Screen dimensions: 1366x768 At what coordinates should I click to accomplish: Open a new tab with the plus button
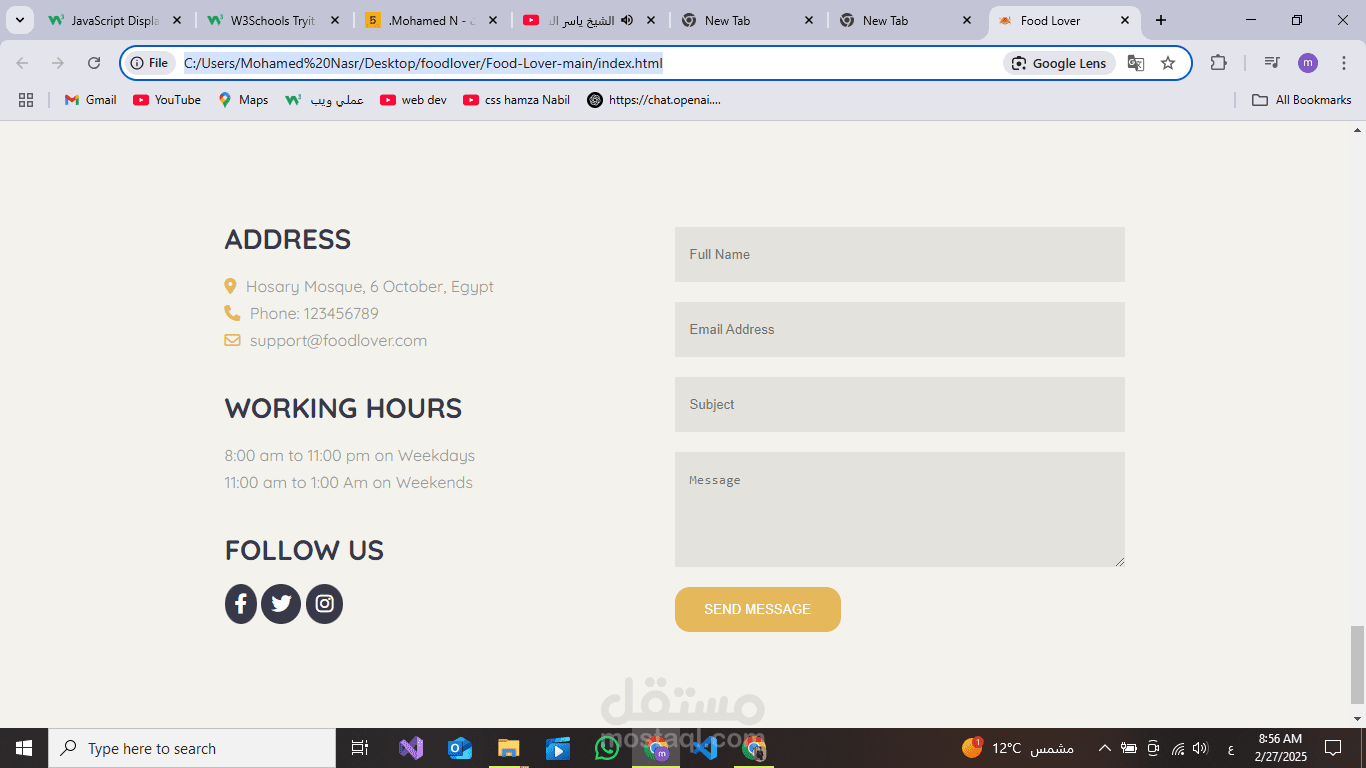click(x=1161, y=20)
